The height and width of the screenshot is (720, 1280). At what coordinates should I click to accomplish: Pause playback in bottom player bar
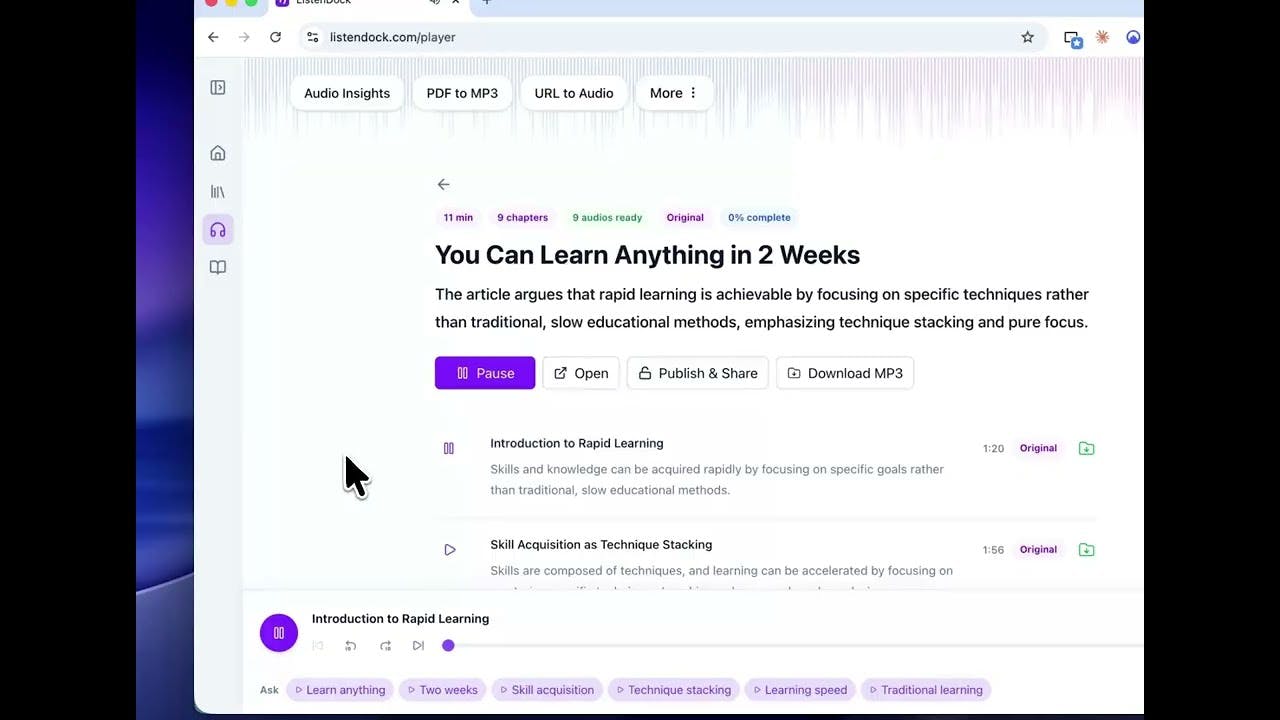pos(279,633)
